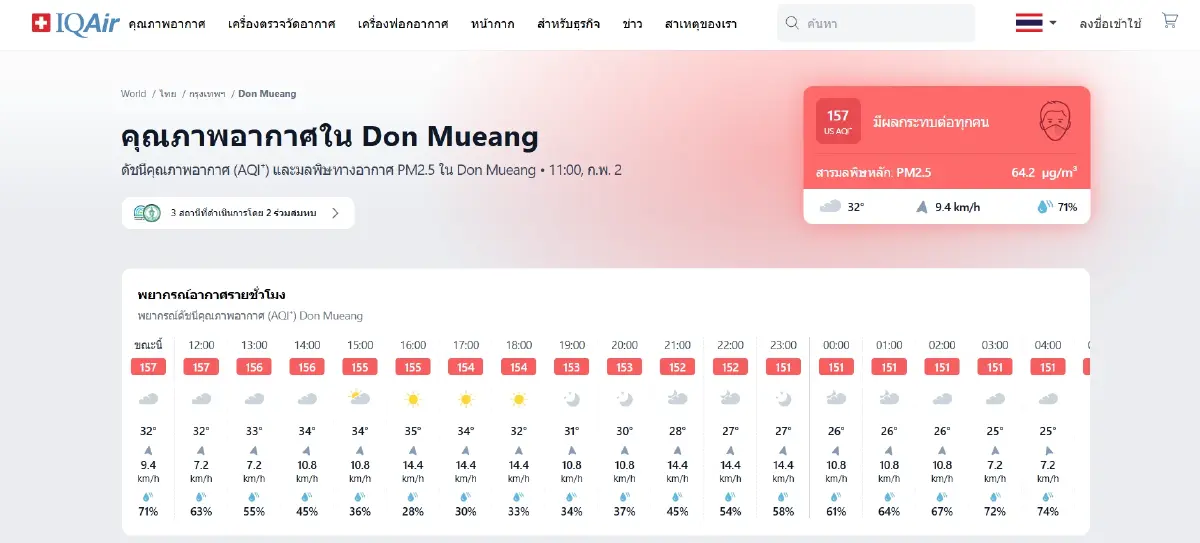Click the 01:00 hour label

pos(889,345)
